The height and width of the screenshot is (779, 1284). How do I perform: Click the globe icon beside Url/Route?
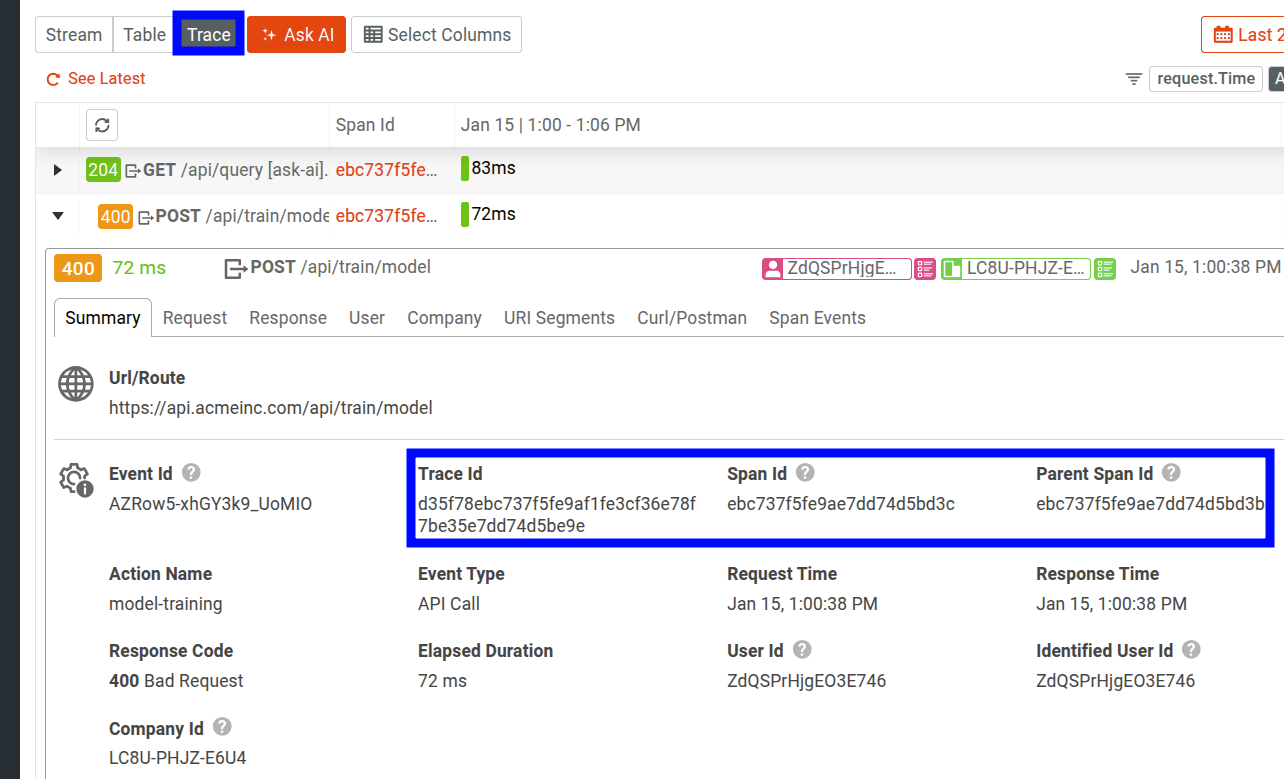pyautogui.click(x=75, y=383)
